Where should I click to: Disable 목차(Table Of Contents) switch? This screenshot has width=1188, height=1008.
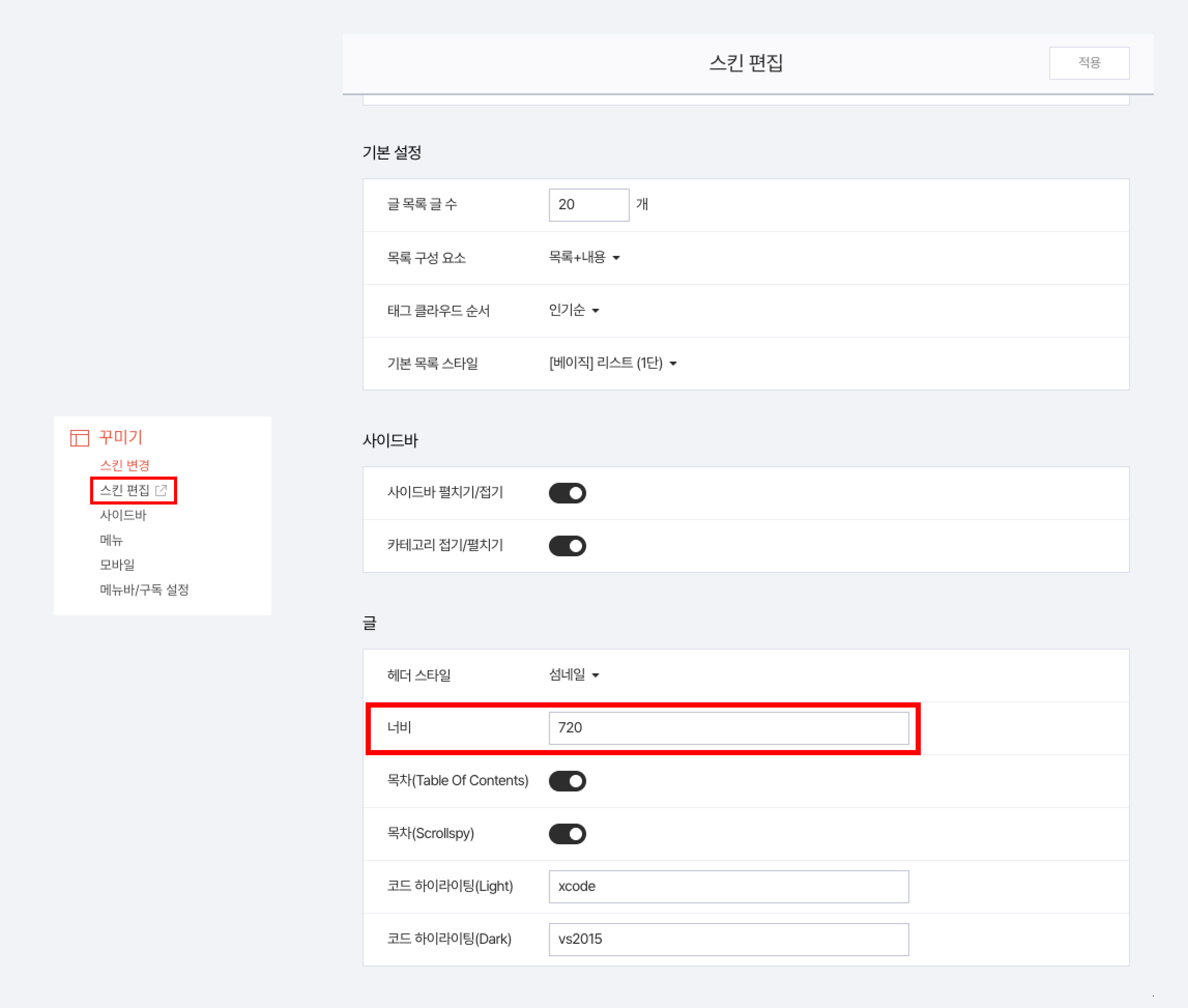[x=567, y=781]
